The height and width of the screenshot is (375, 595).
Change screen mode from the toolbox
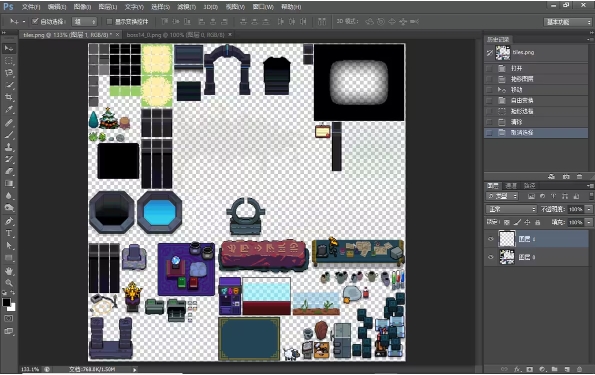pyautogui.click(x=9, y=331)
